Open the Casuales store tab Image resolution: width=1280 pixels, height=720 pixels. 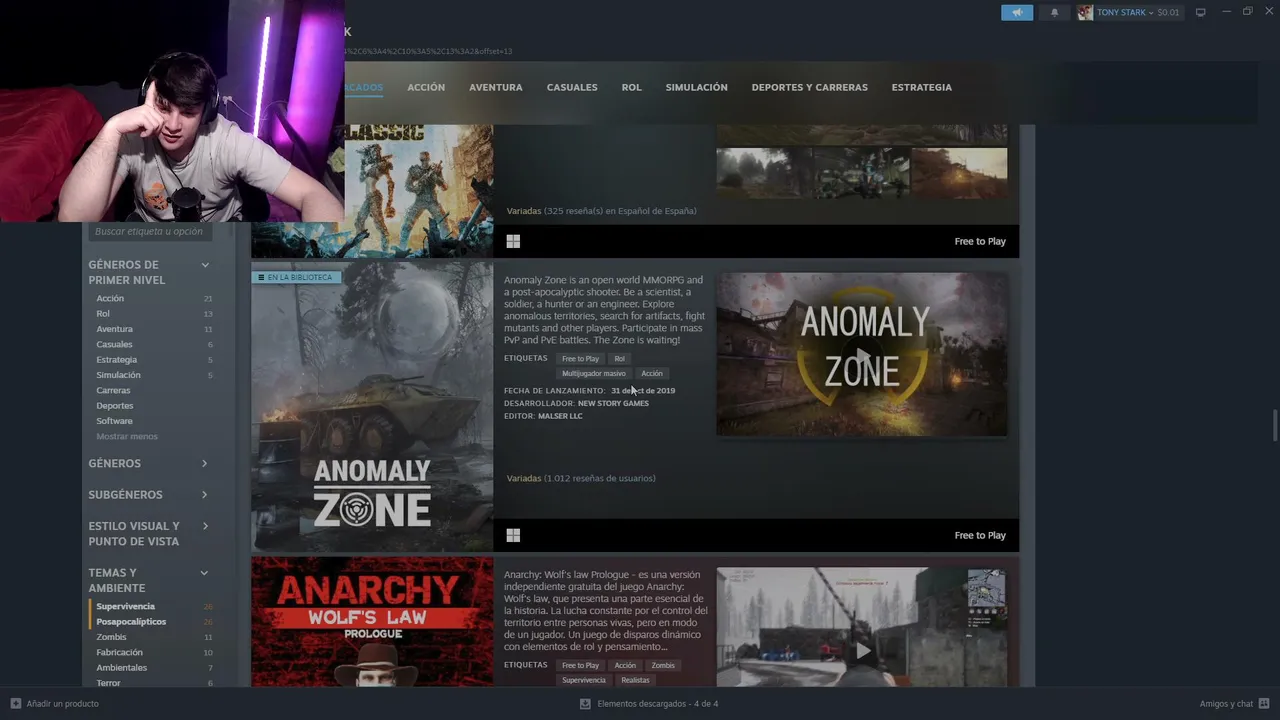572,87
